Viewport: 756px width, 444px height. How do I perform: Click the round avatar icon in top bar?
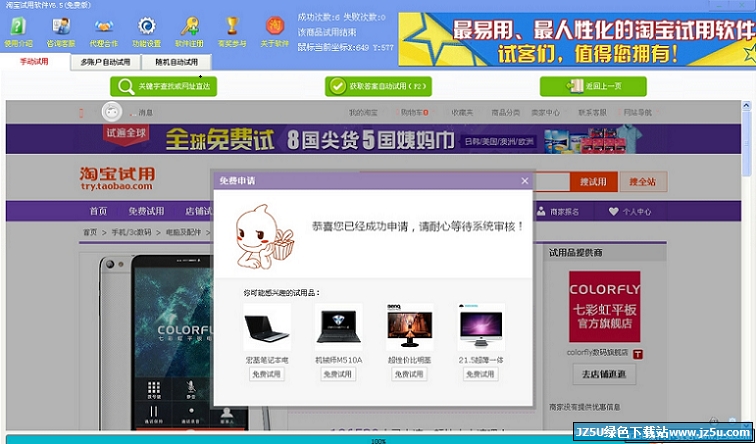coord(112,112)
